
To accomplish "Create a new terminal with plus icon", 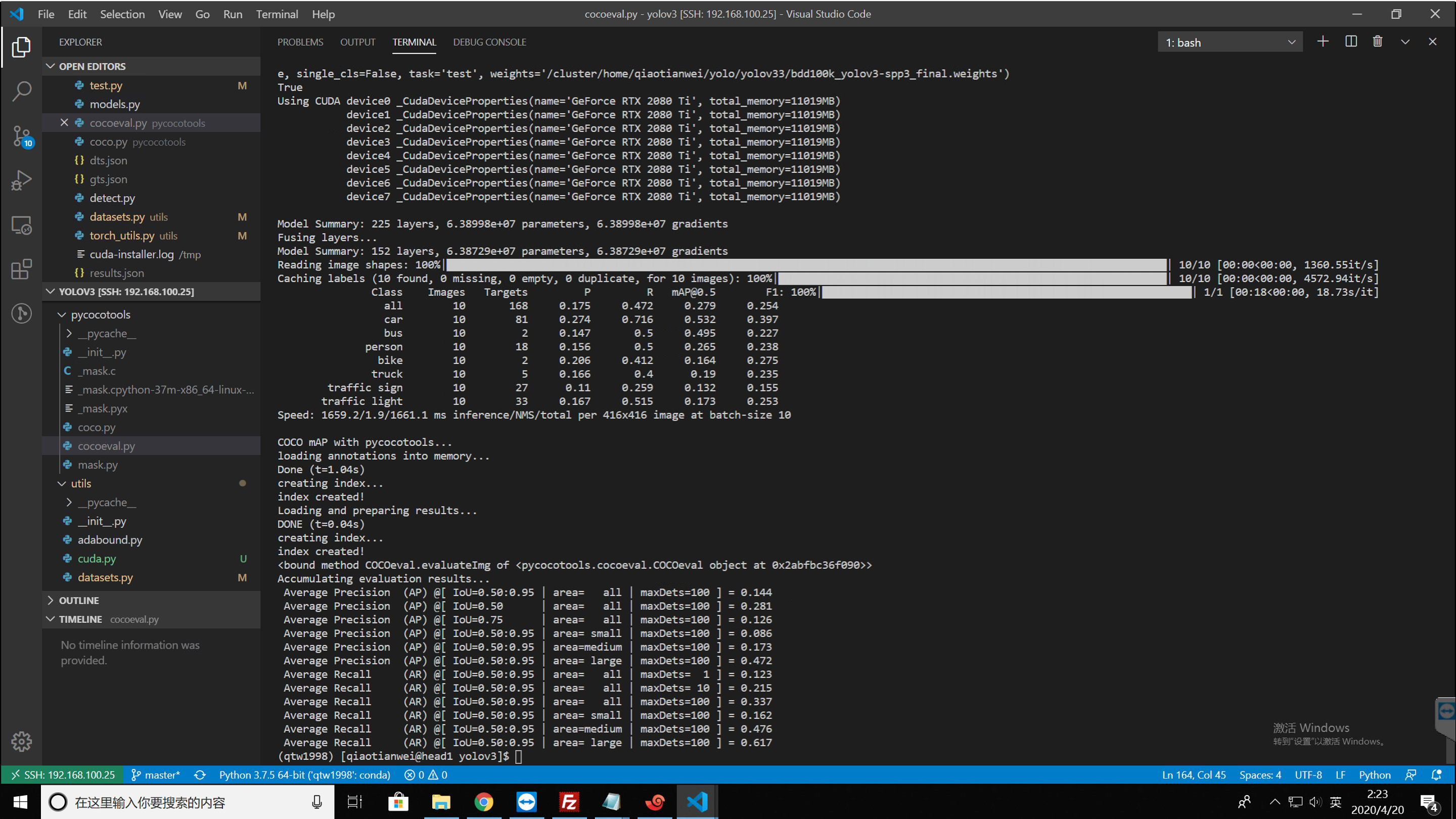I will click(x=1323, y=42).
